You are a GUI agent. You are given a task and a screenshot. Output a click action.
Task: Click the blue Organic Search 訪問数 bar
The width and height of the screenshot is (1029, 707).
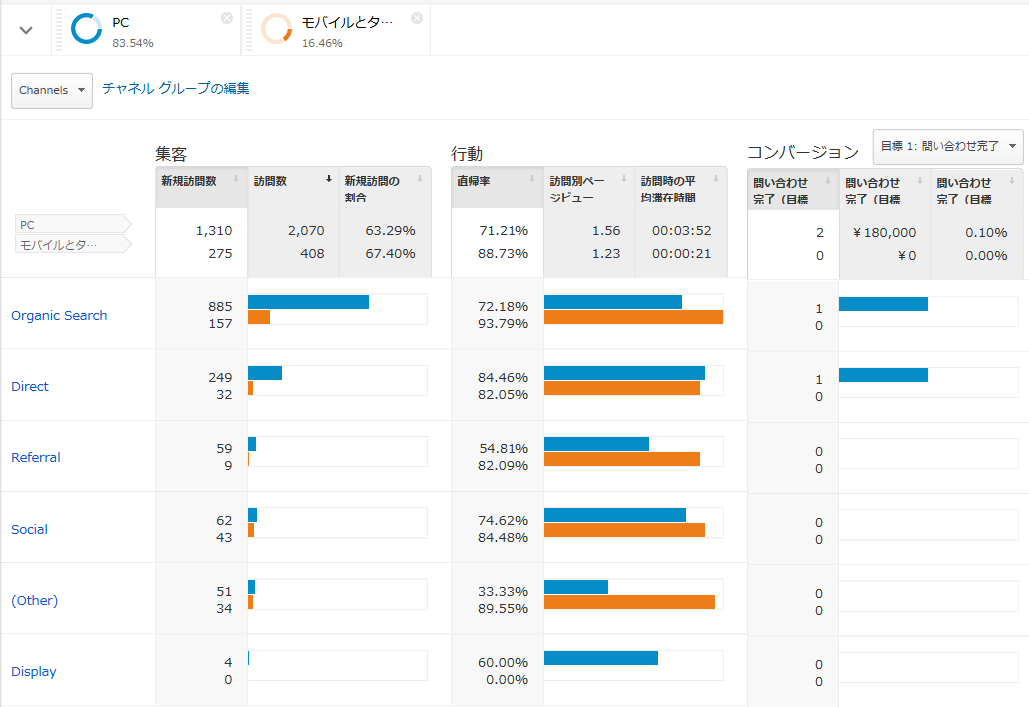pyautogui.click(x=308, y=302)
